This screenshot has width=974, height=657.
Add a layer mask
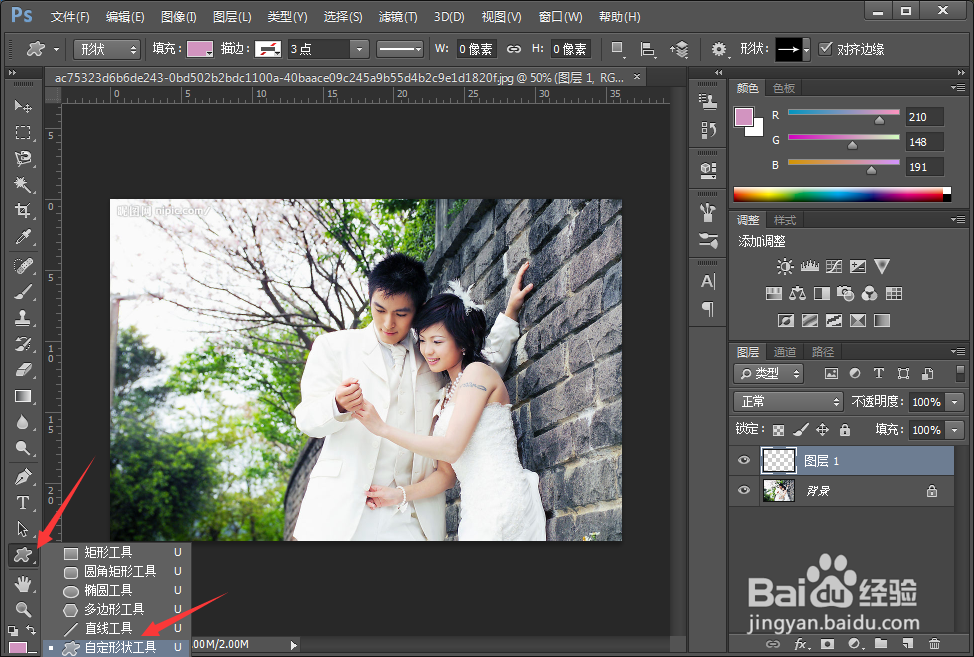tap(827, 643)
